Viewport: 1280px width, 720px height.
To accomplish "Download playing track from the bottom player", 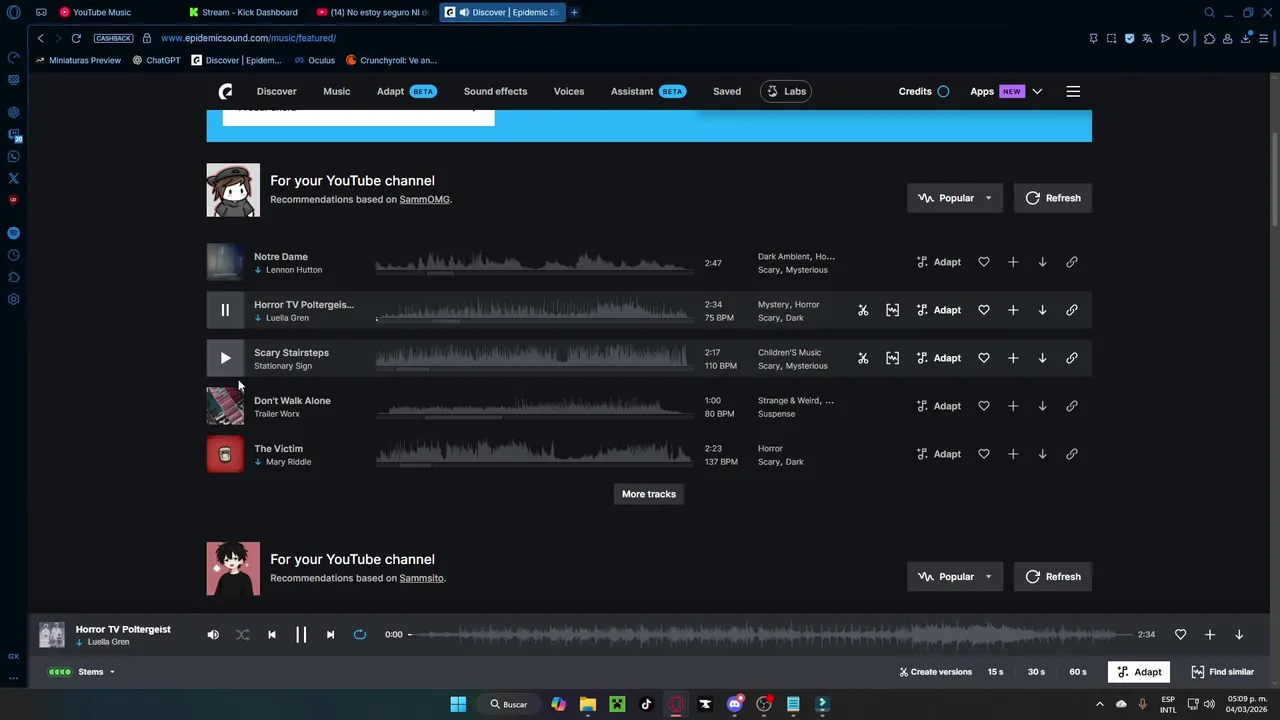I will [x=1239, y=634].
